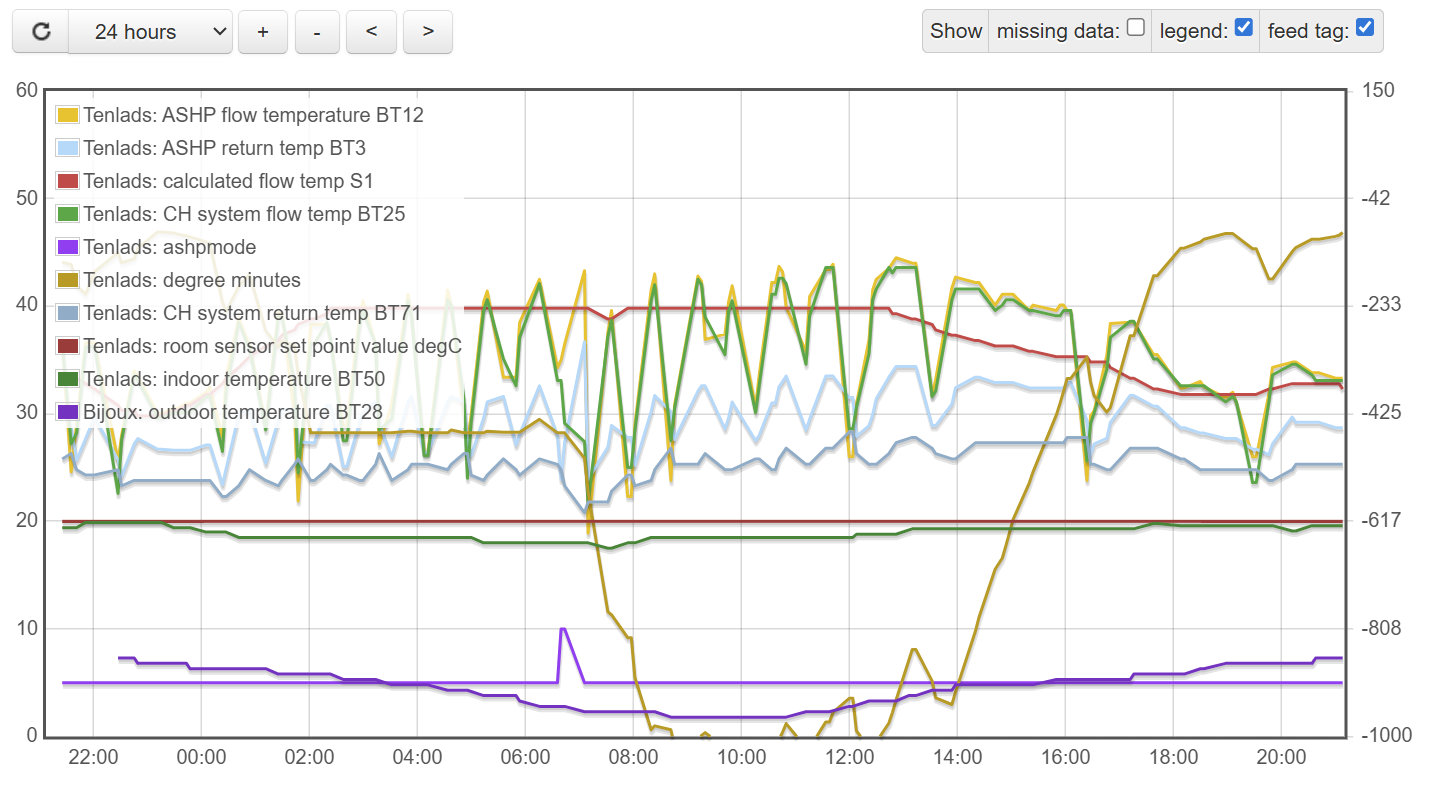Viewport: 1435px width, 798px height.
Task: Uncheck the legend checkbox
Action: pos(1244,28)
